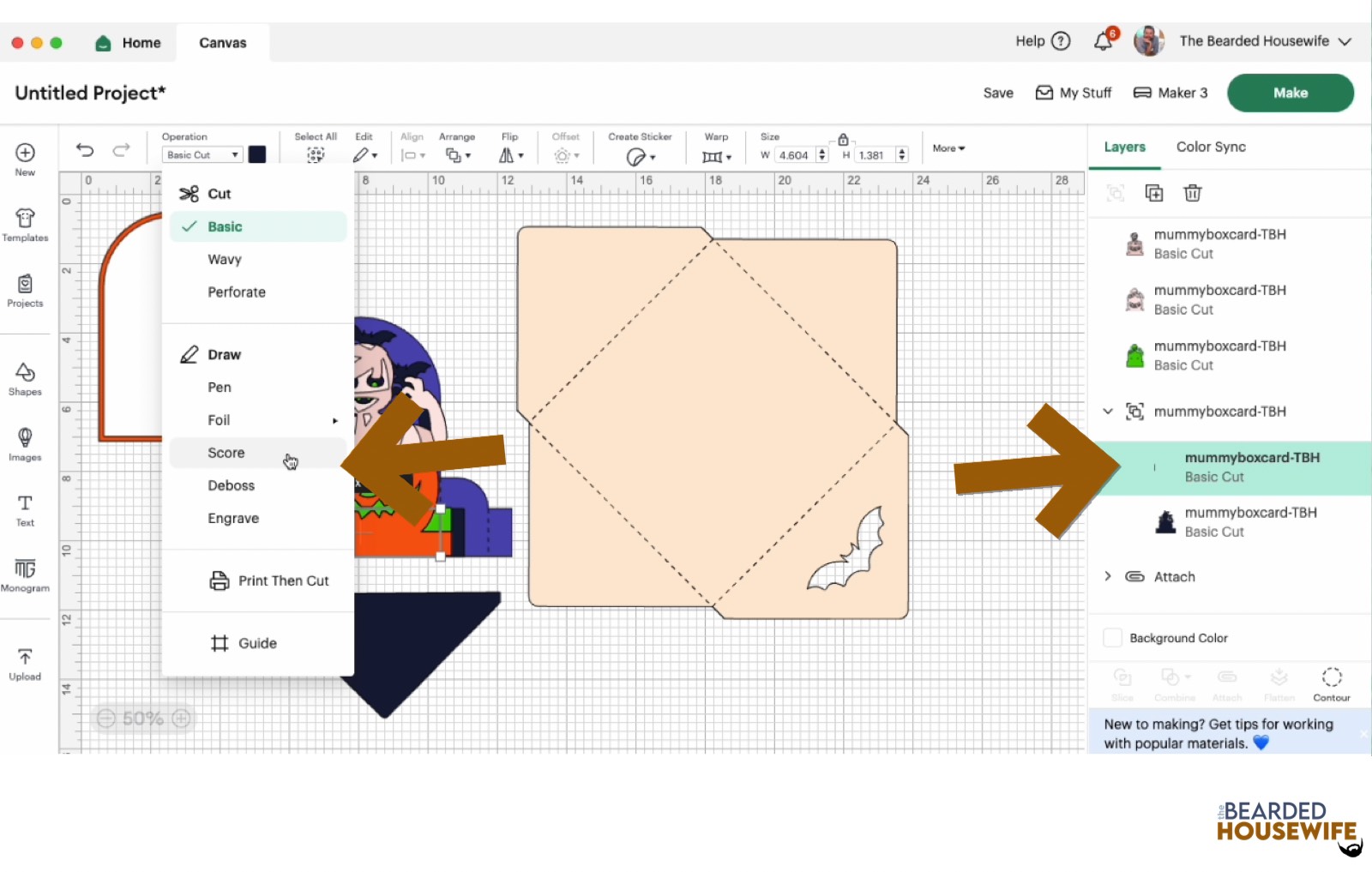Image resolution: width=1372 pixels, height=872 pixels.
Task: Zoom in with plus button
Action: (x=181, y=719)
